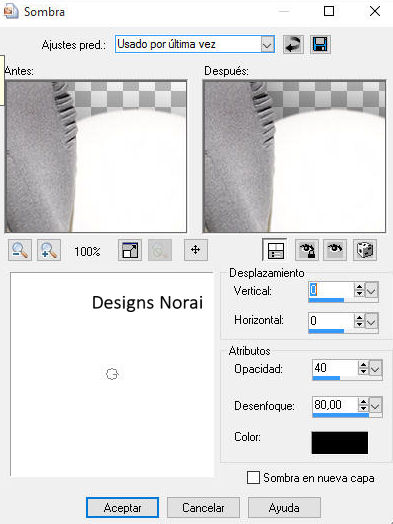This screenshot has height=524, width=393.
Task: Open the Ayuda help button
Action: tap(284, 508)
